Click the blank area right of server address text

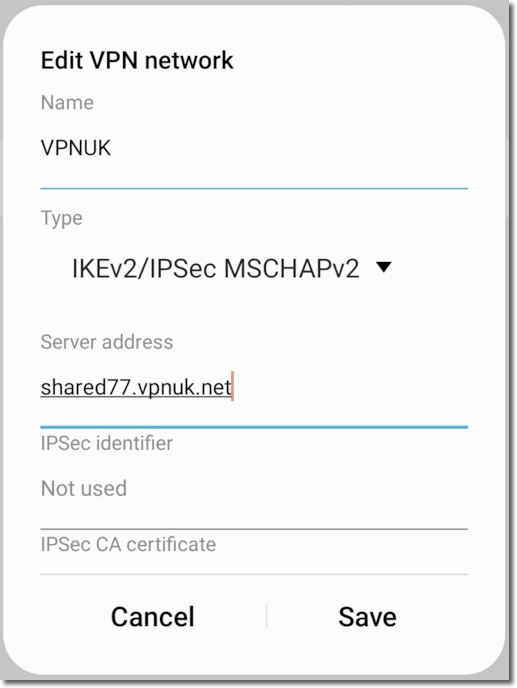pyautogui.click(x=351, y=387)
